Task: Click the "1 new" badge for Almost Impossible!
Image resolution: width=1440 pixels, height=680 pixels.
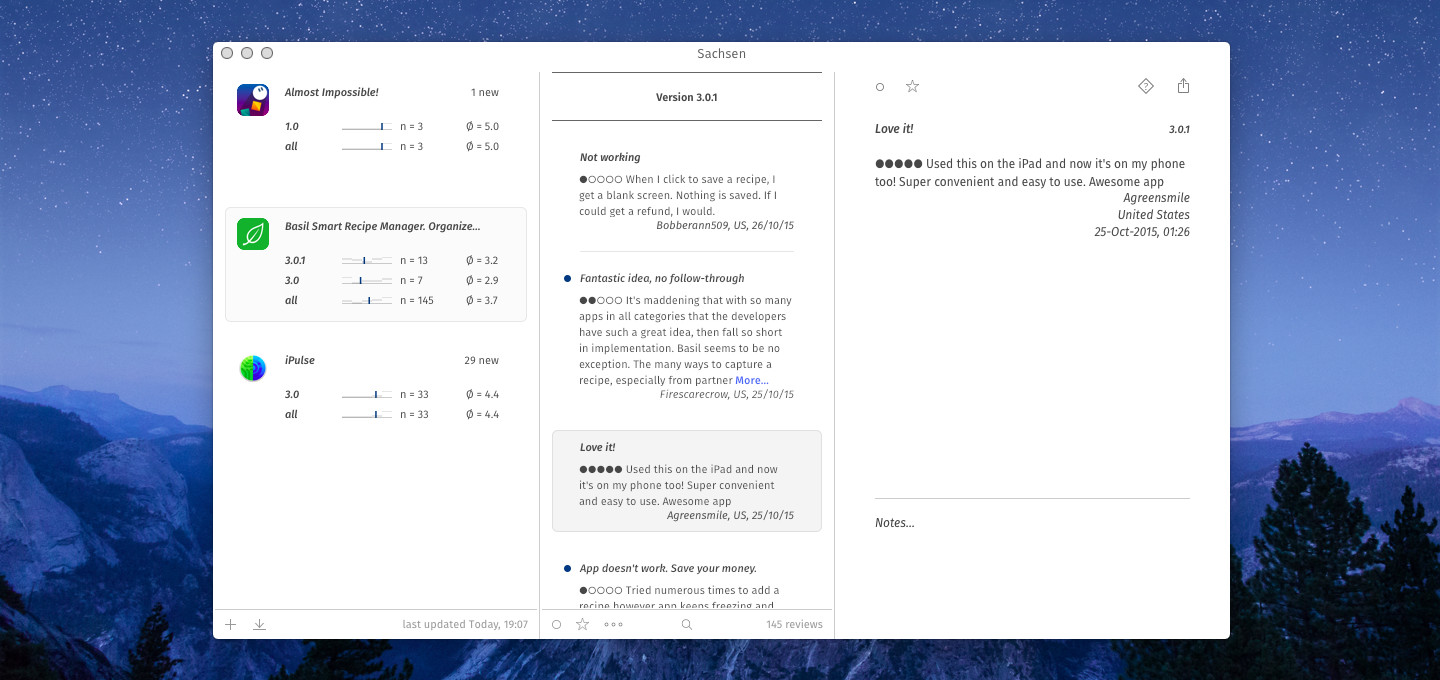Action: [485, 92]
